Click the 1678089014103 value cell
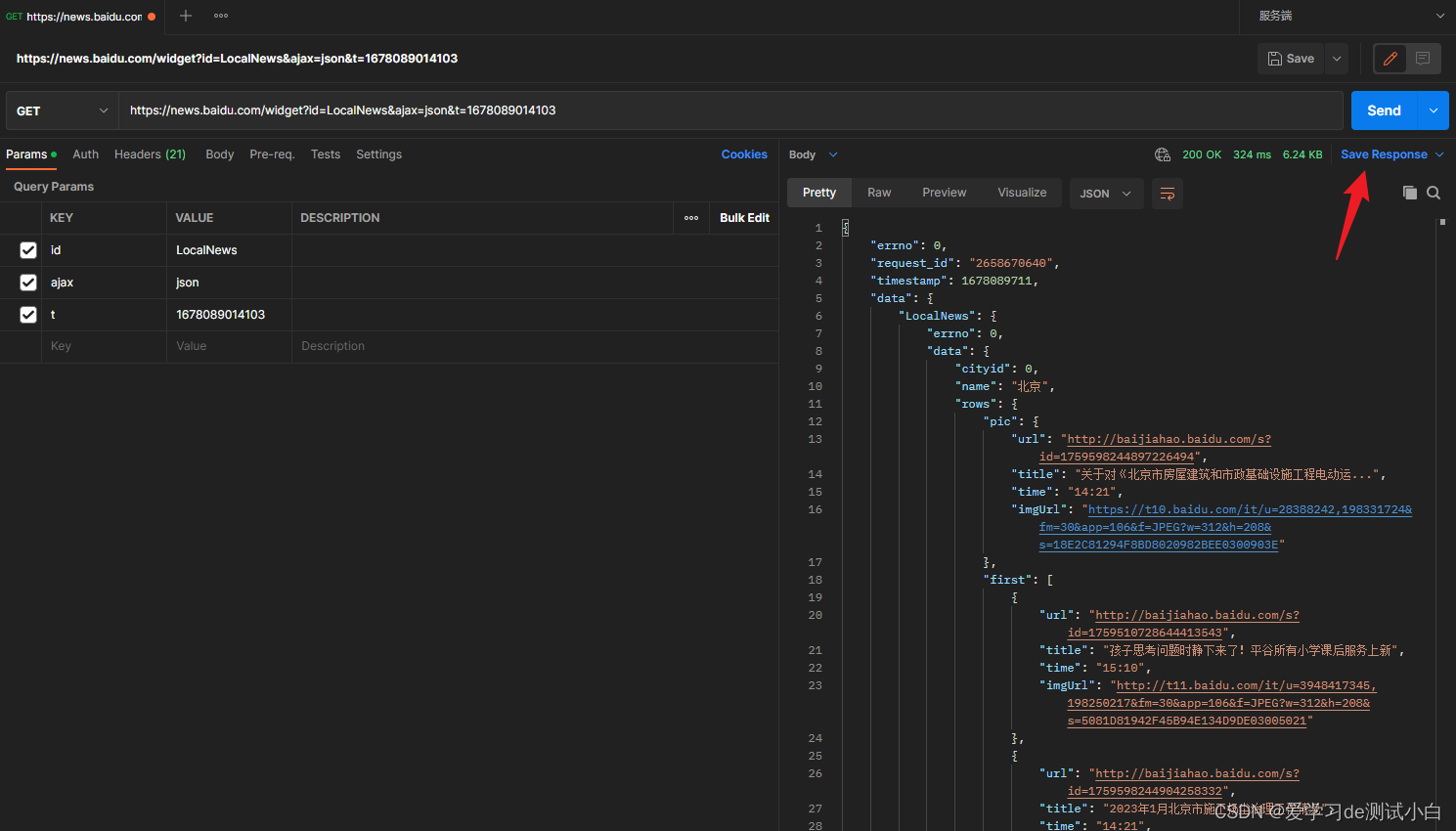The image size is (1456, 831). tap(229, 315)
